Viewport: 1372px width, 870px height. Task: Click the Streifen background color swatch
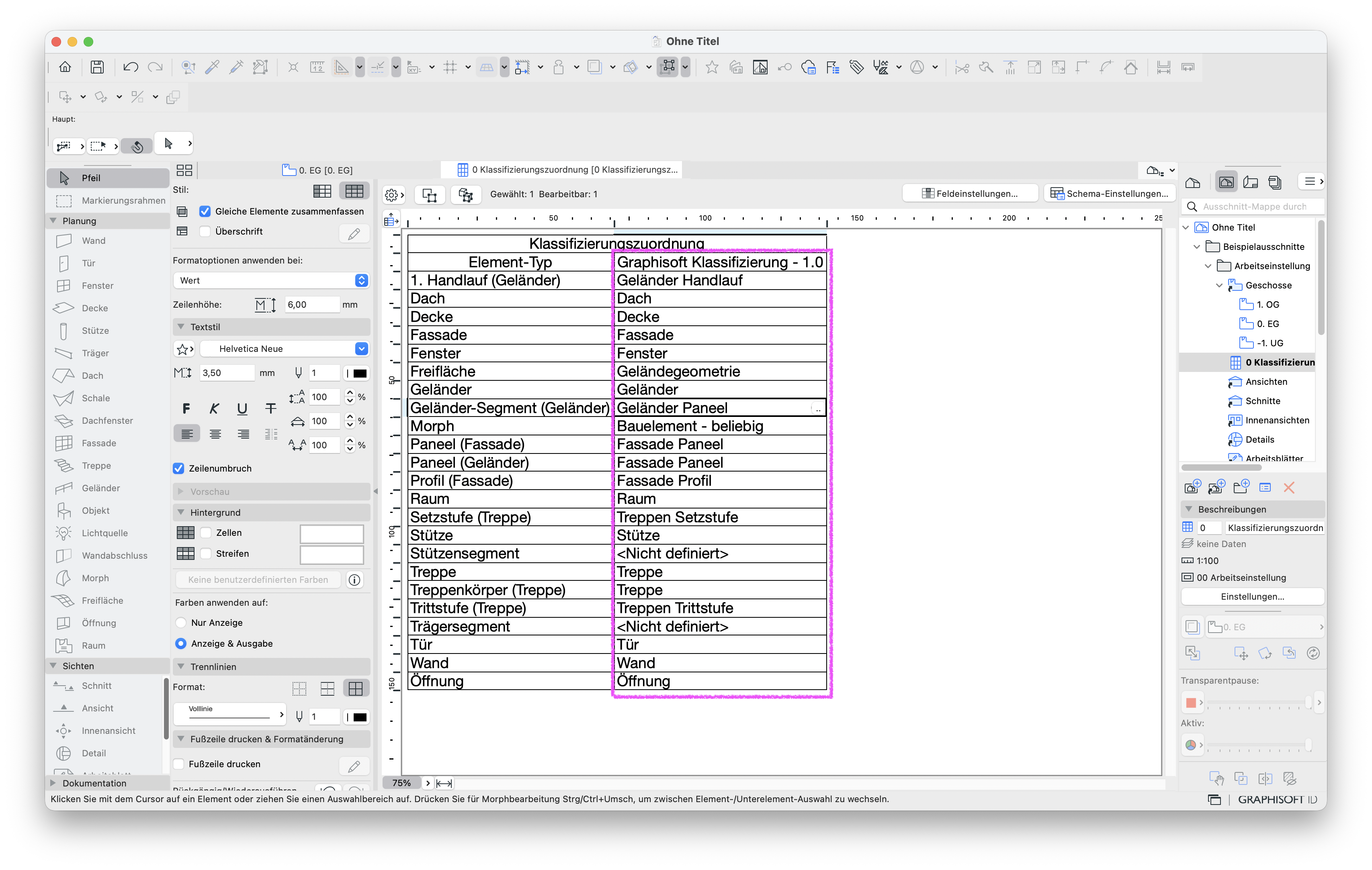tap(332, 555)
